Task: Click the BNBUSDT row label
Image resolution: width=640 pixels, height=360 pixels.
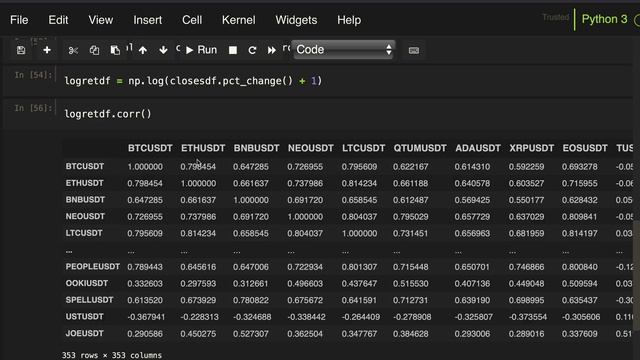Action: (85, 200)
